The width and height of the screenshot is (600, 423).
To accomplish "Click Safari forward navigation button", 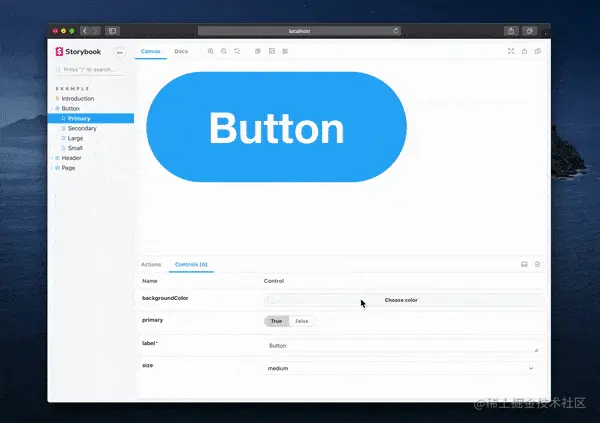I will click(x=95, y=31).
